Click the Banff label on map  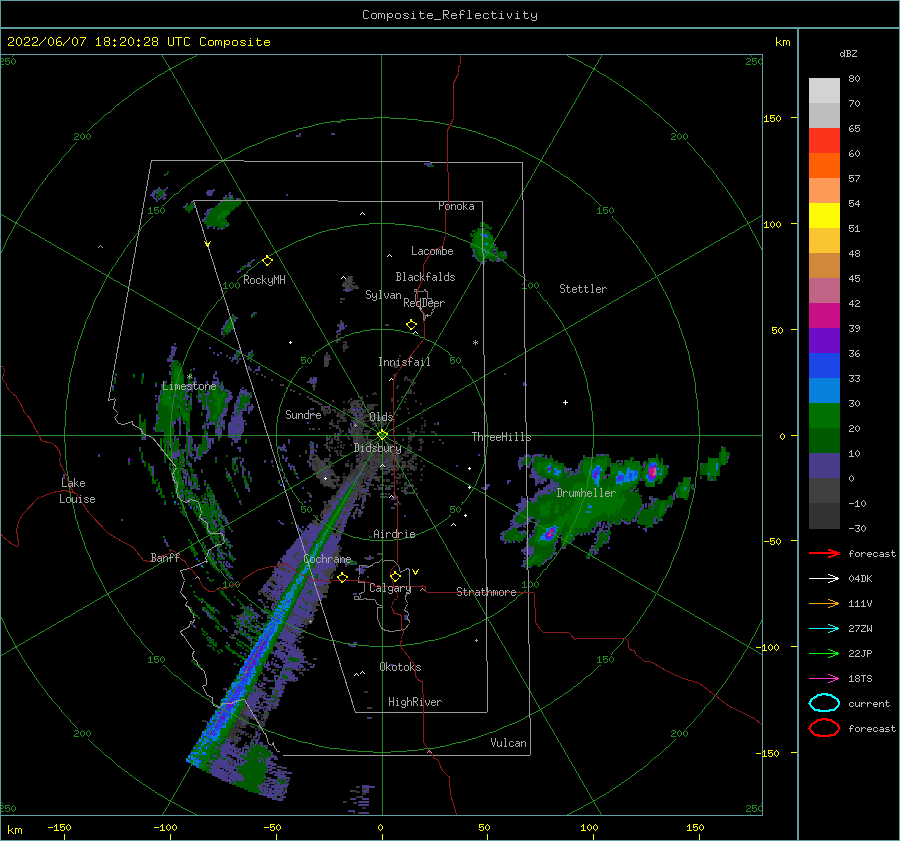coord(165,557)
